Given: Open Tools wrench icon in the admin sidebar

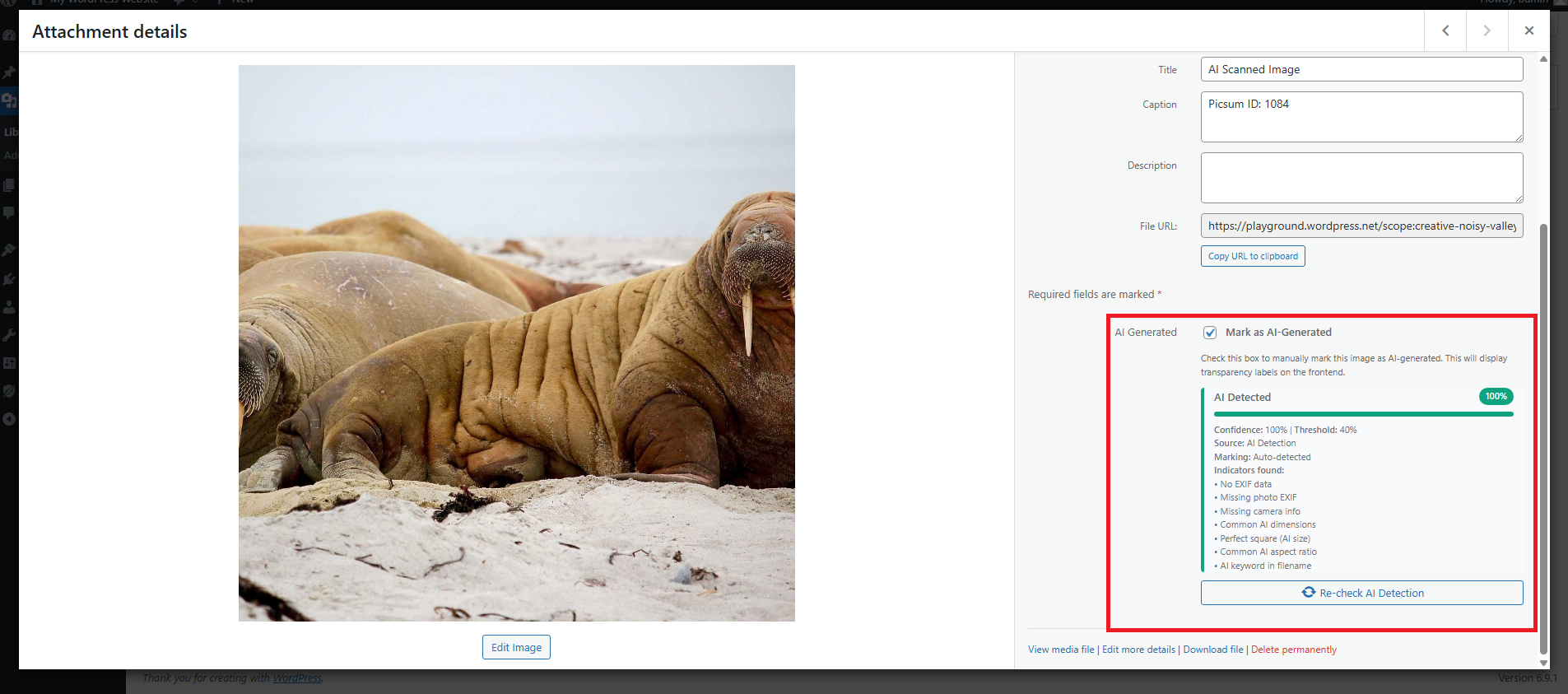Looking at the screenshot, I should [x=9, y=335].
